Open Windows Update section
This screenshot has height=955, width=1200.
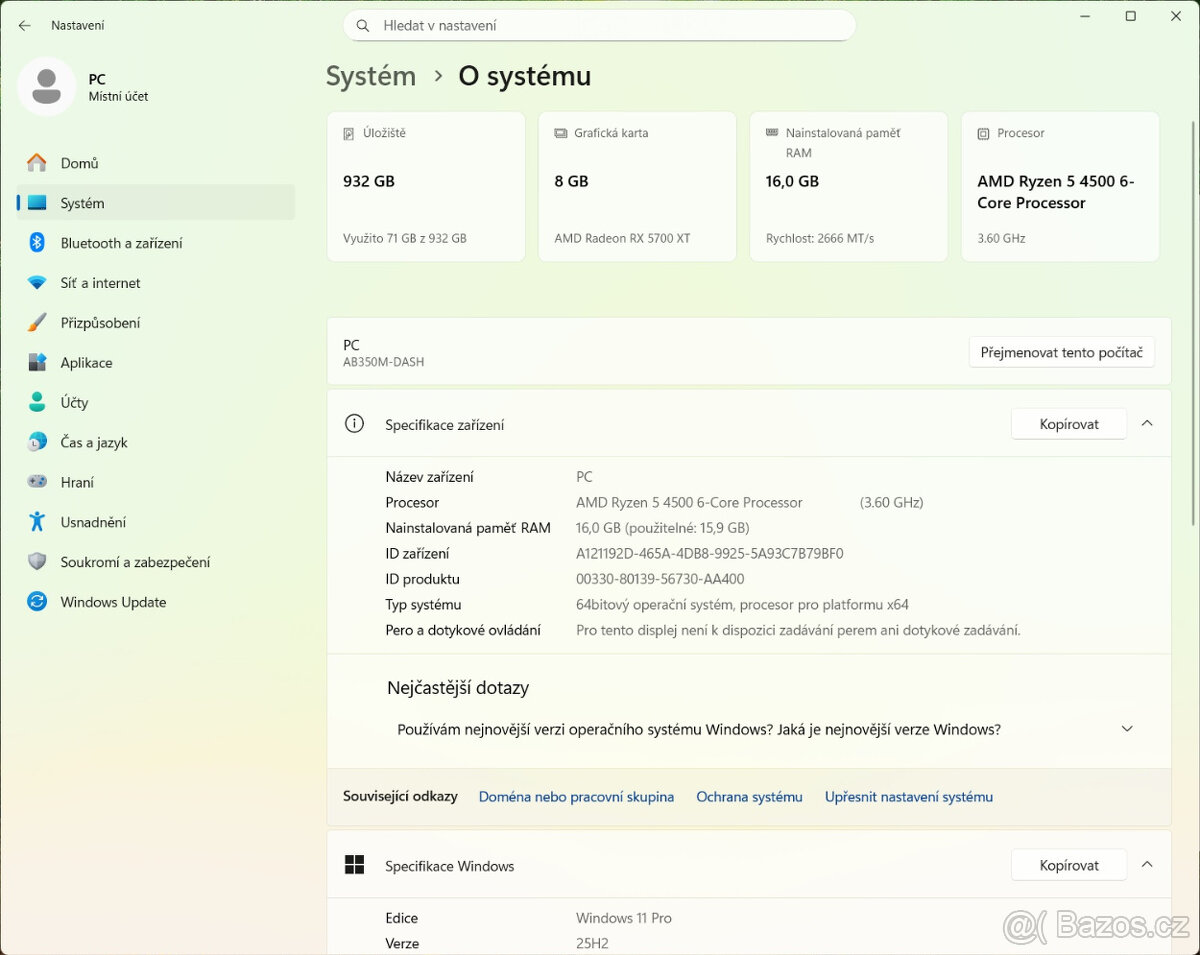pyautogui.click(x=114, y=601)
